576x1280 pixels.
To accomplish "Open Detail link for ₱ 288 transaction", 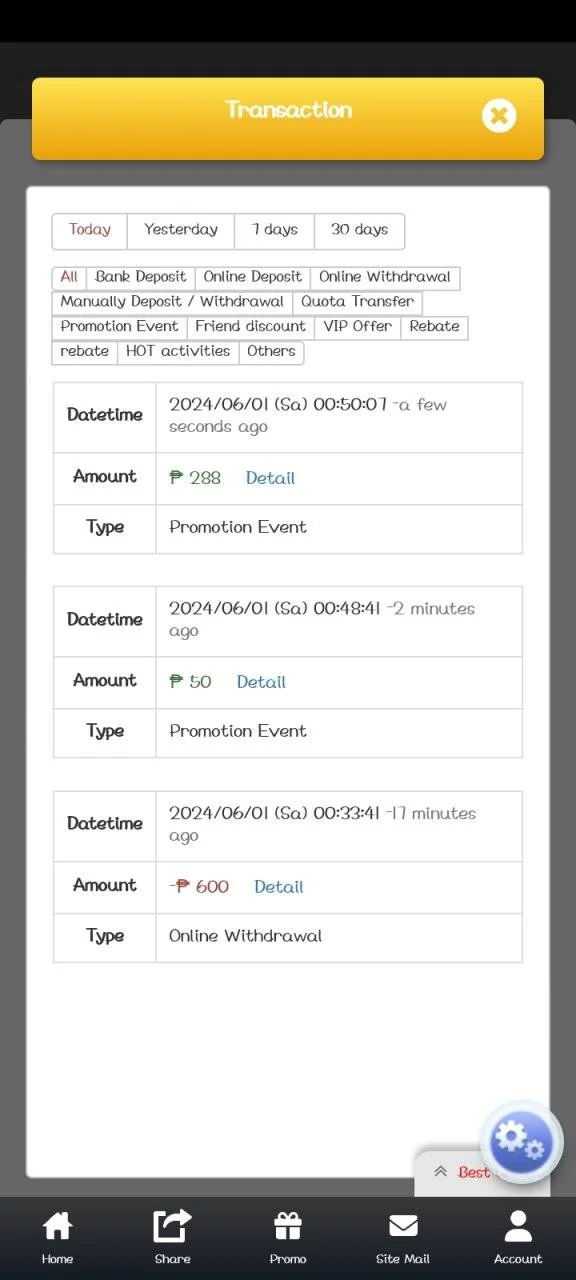I will [270, 478].
